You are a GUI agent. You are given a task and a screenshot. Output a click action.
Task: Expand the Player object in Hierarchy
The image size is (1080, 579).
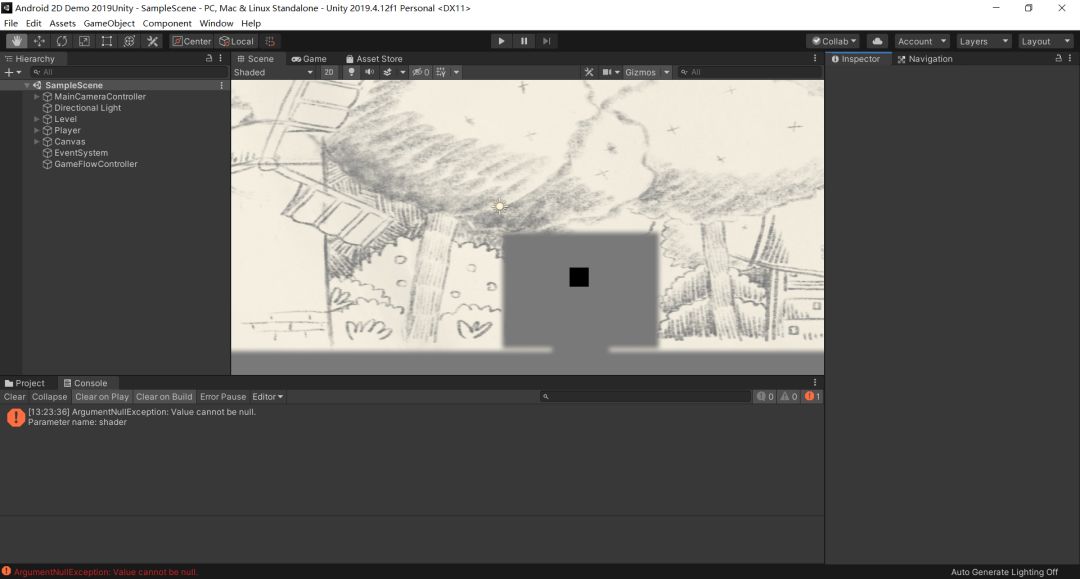click(37, 130)
